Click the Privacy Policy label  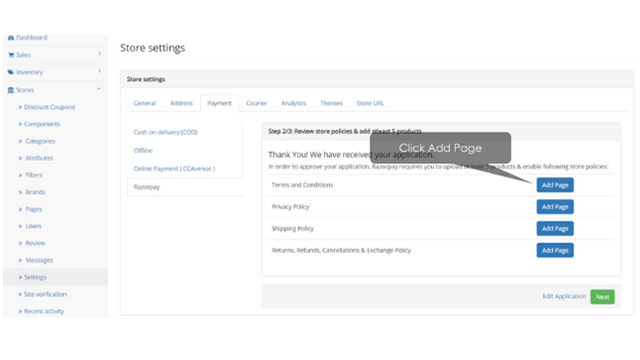coord(290,207)
